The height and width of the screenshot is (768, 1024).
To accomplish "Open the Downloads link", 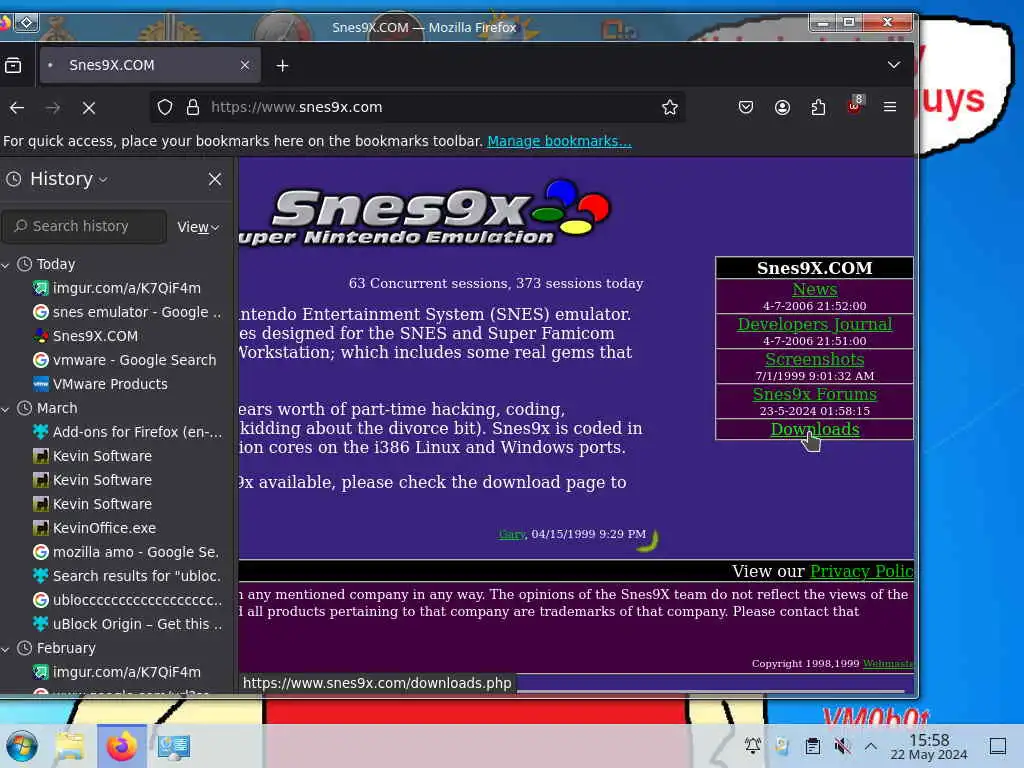I will point(814,430).
